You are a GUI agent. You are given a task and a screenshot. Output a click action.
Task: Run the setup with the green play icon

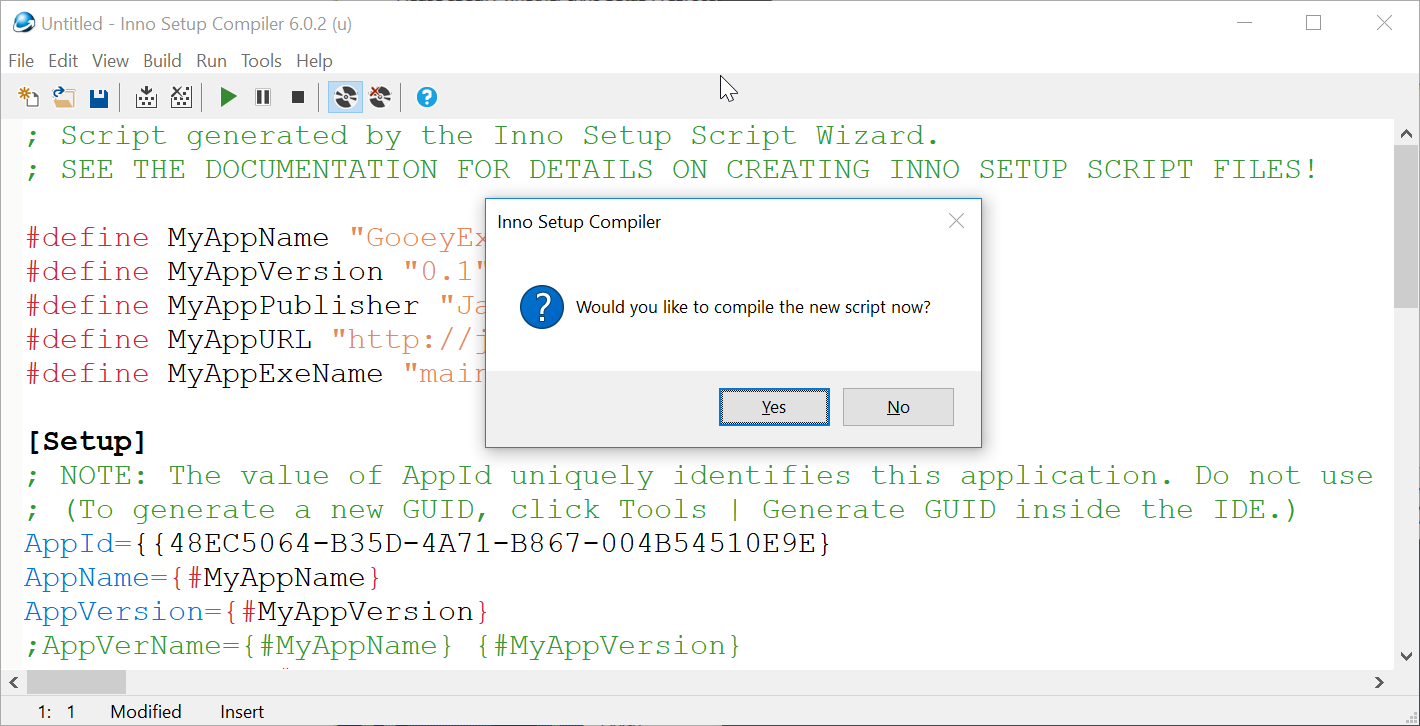click(229, 97)
